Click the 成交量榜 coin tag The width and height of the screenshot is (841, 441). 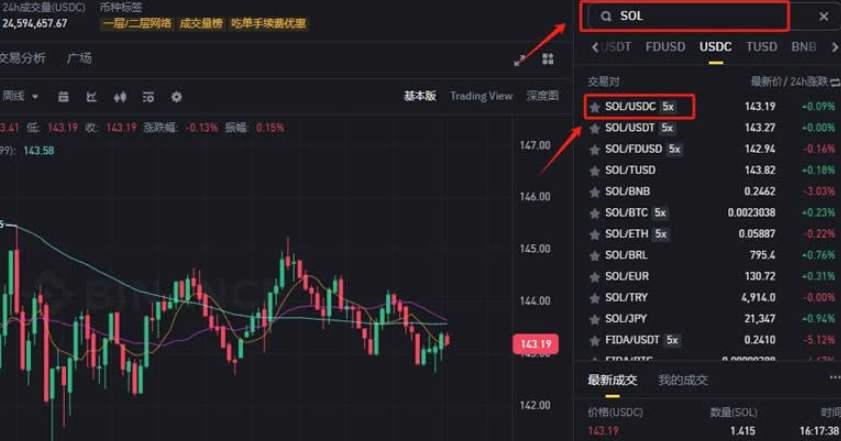pyautogui.click(x=201, y=23)
